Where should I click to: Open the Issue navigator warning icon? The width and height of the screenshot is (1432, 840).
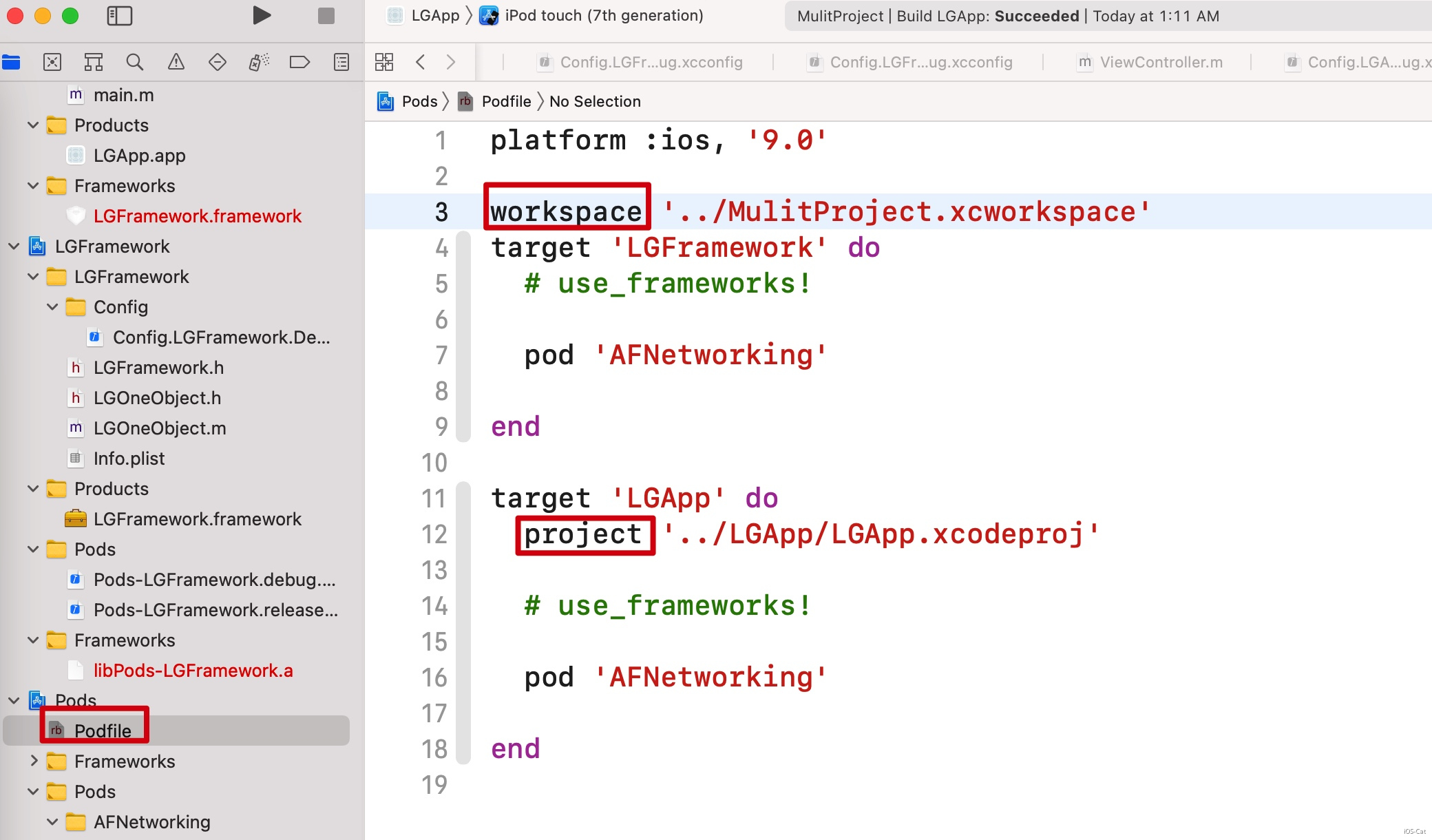[x=176, y=62]
